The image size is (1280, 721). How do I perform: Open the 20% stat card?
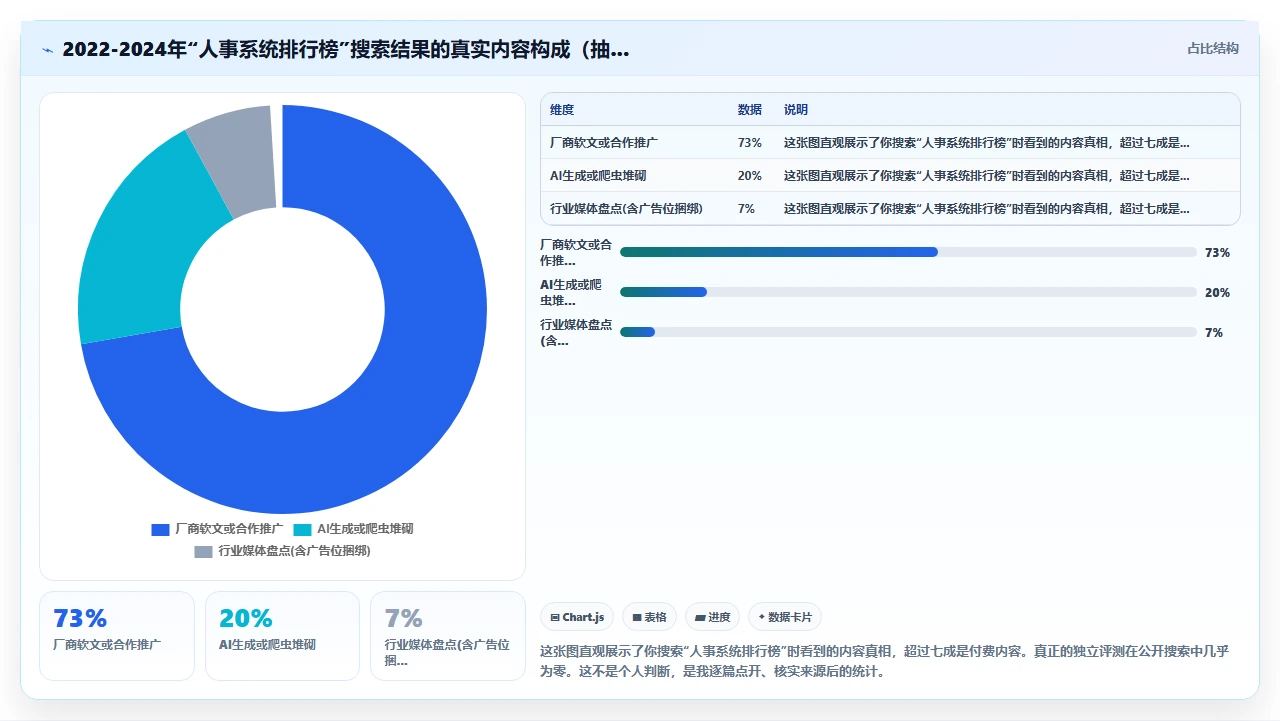pyautogui.click(x=282, y=636)
